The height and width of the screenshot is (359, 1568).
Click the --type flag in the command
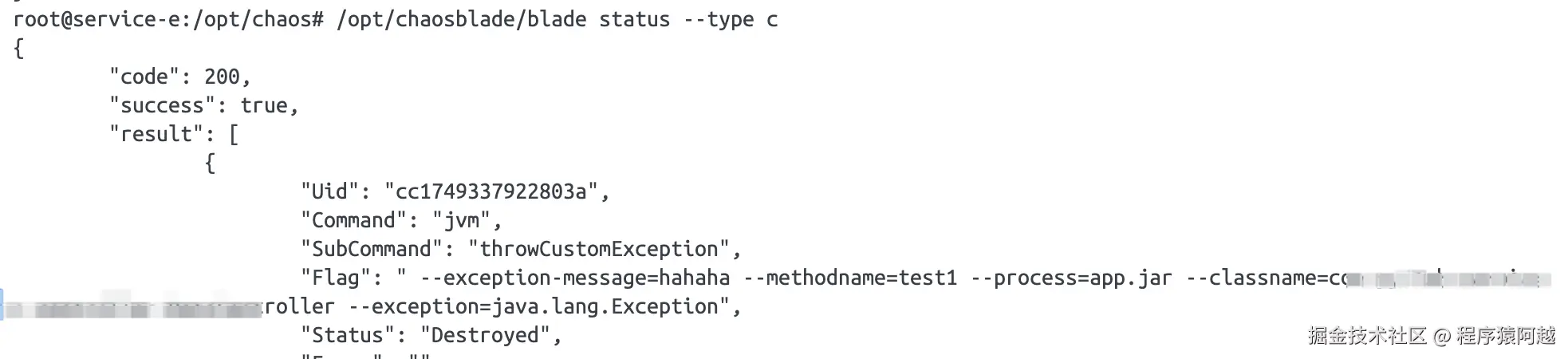(x=718, y=19)
